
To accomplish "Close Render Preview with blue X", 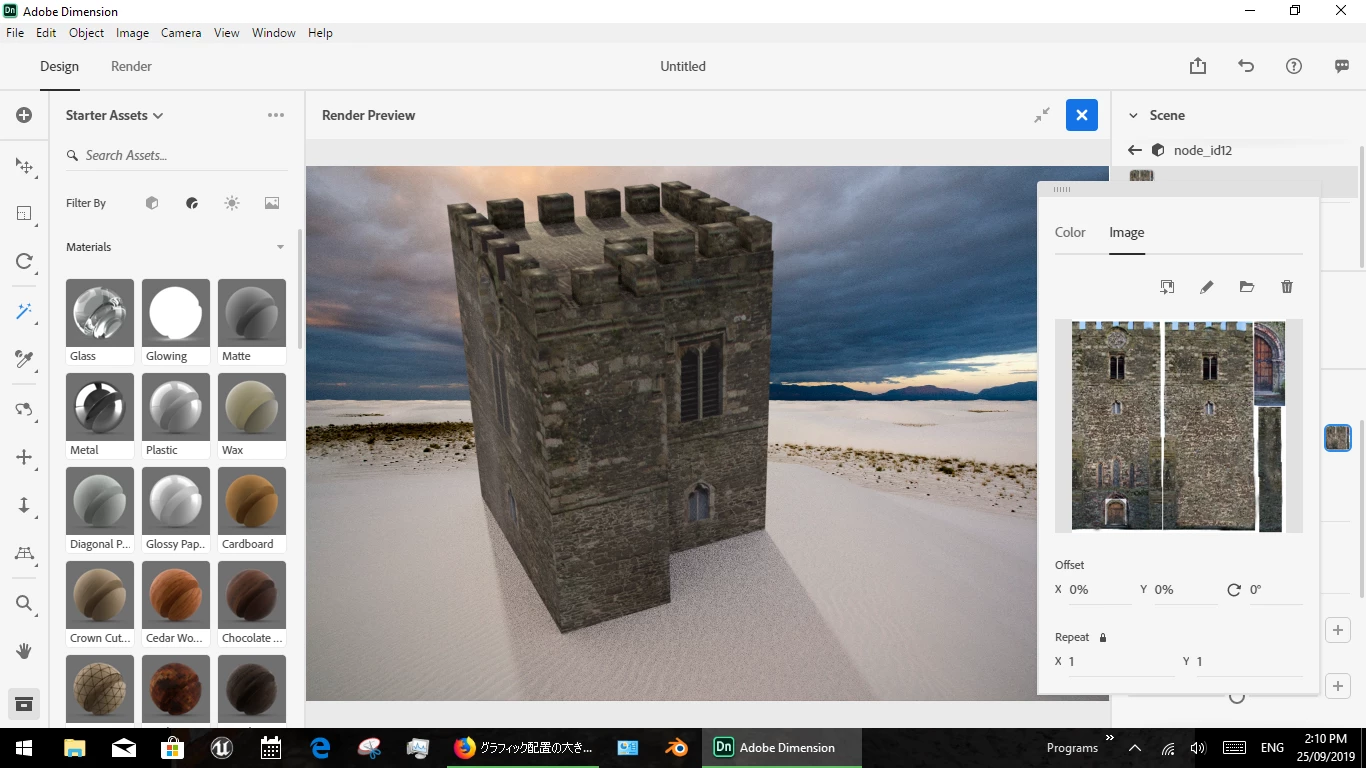I will click(x=1081, y=115).
